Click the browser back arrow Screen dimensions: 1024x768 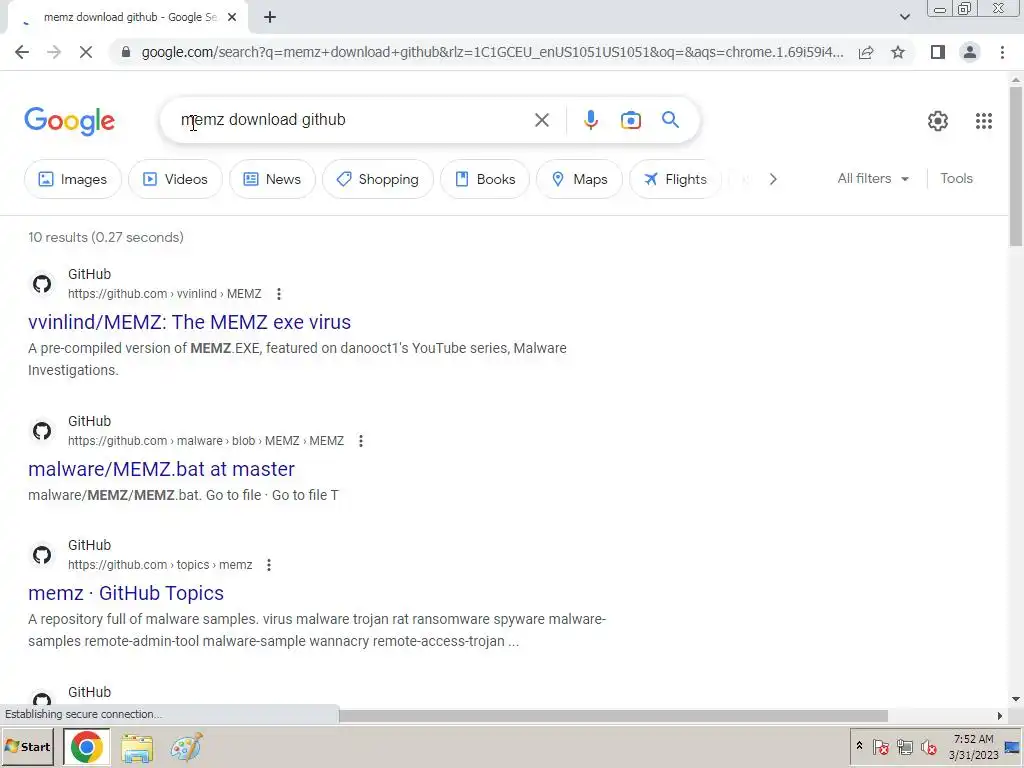[22, 52]
